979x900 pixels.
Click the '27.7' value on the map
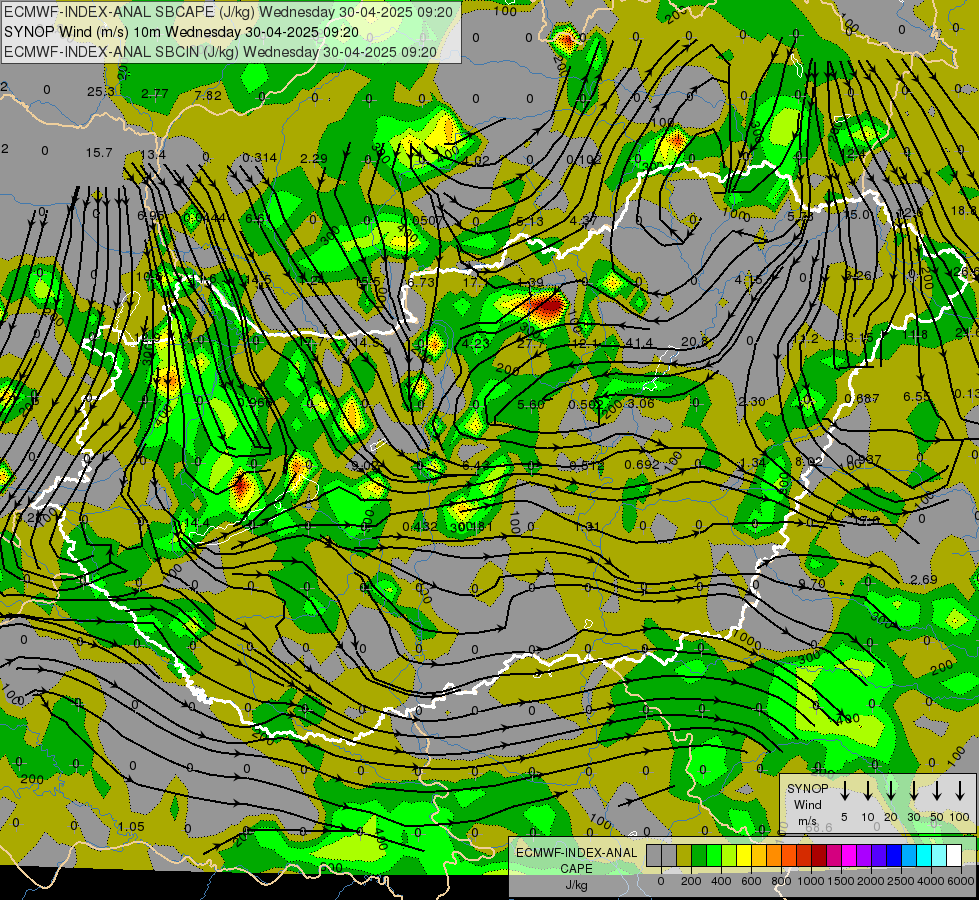531,343
